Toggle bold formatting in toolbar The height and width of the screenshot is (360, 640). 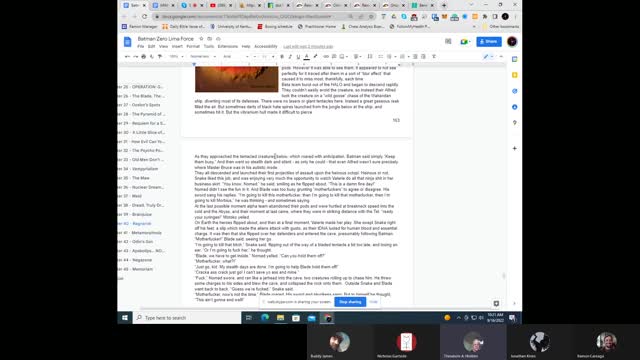282,56
